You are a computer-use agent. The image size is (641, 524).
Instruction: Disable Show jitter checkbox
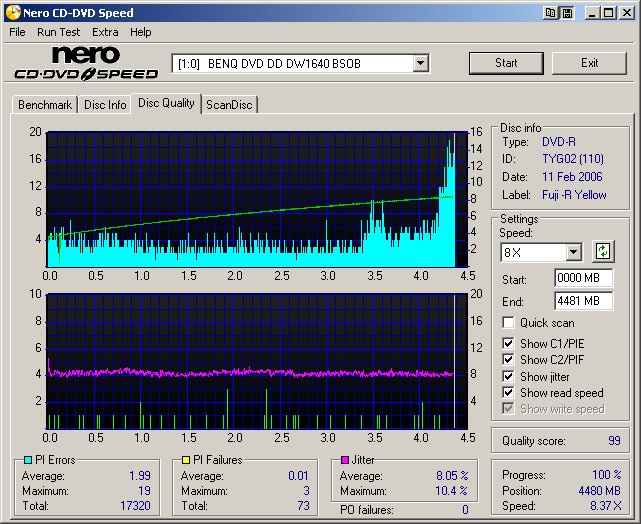508,376
